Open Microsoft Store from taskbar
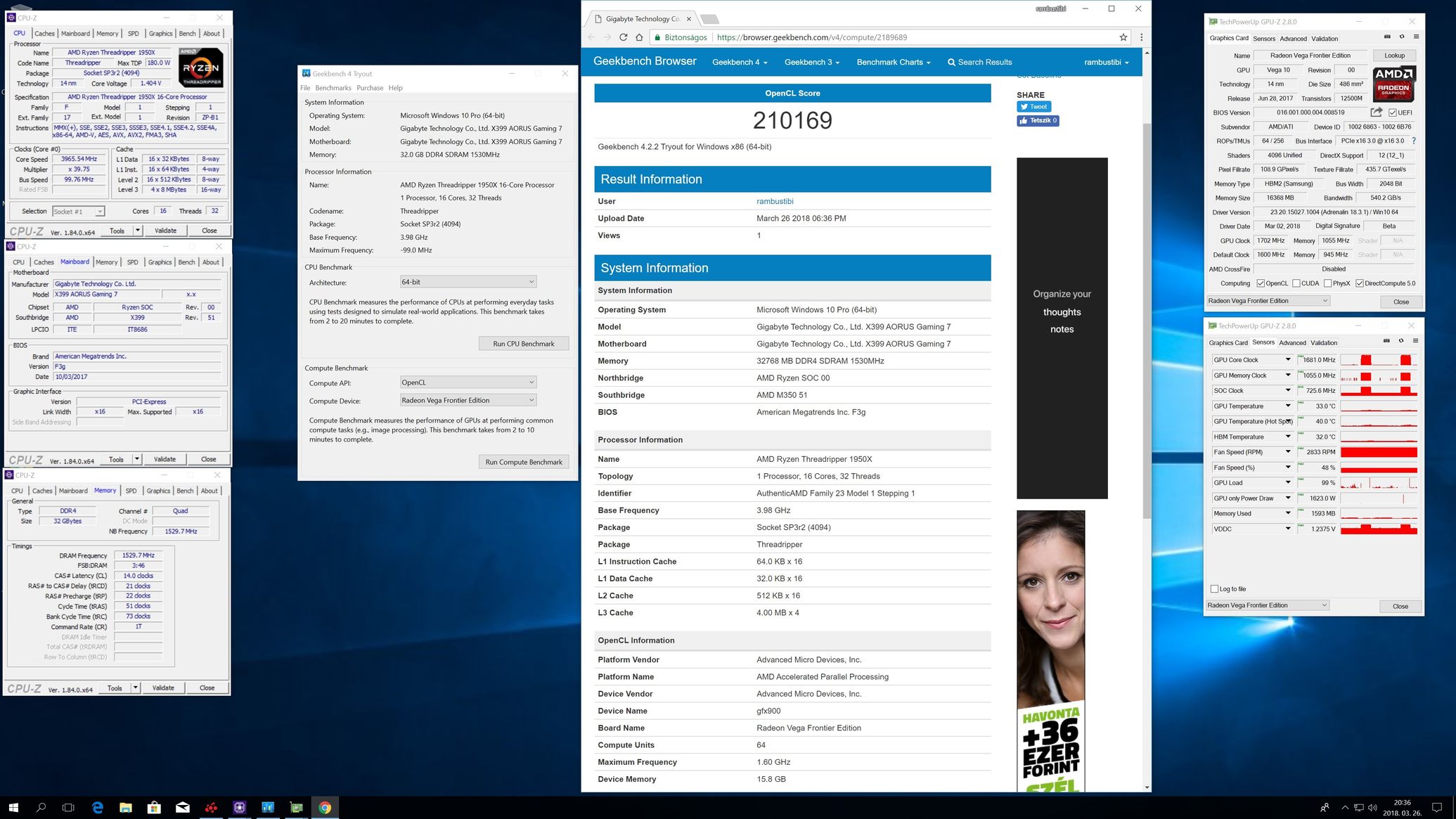 (x=154, y=808)
